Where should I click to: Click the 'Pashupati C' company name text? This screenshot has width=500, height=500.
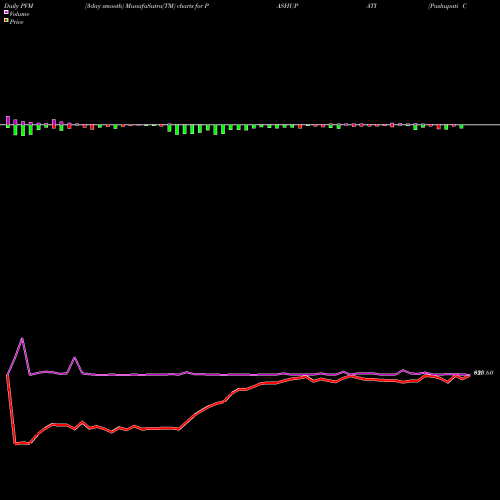point(448,6)
